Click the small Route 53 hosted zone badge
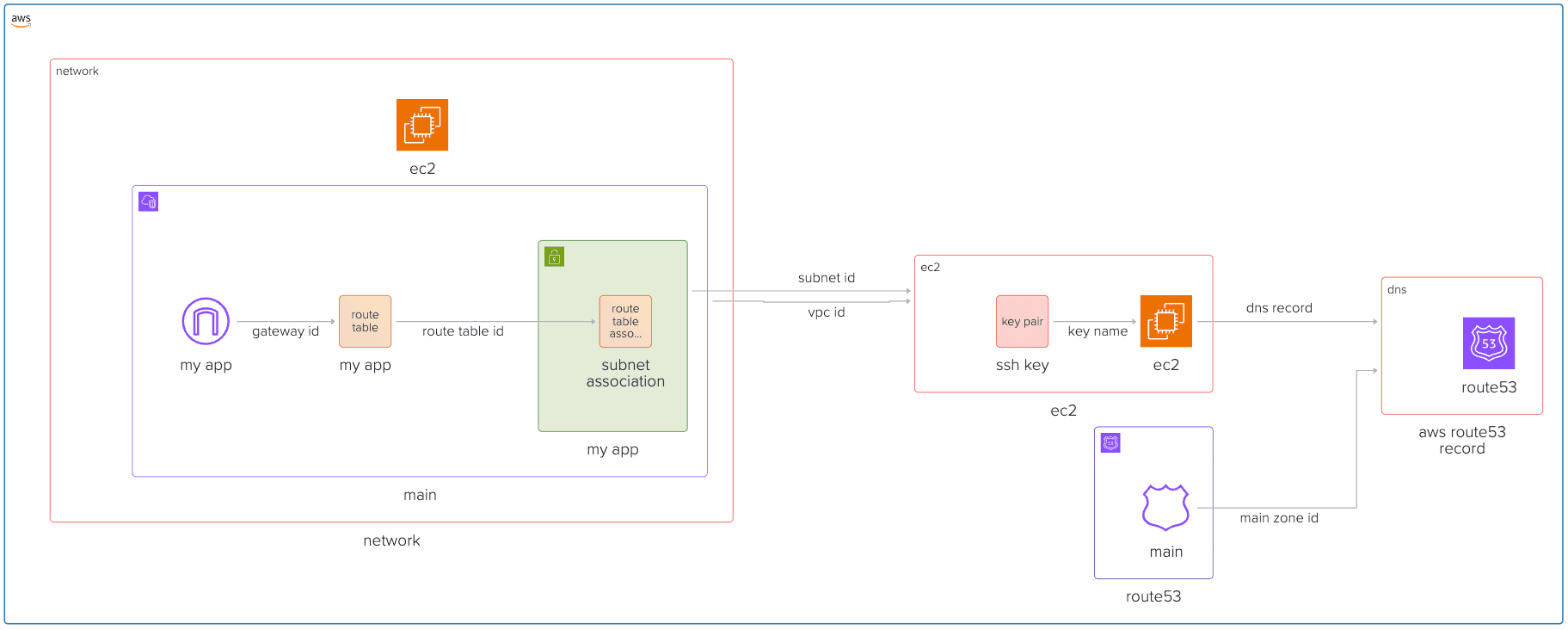The height and width of the screenshot is (630, 1568). [x=1111, y=443]
